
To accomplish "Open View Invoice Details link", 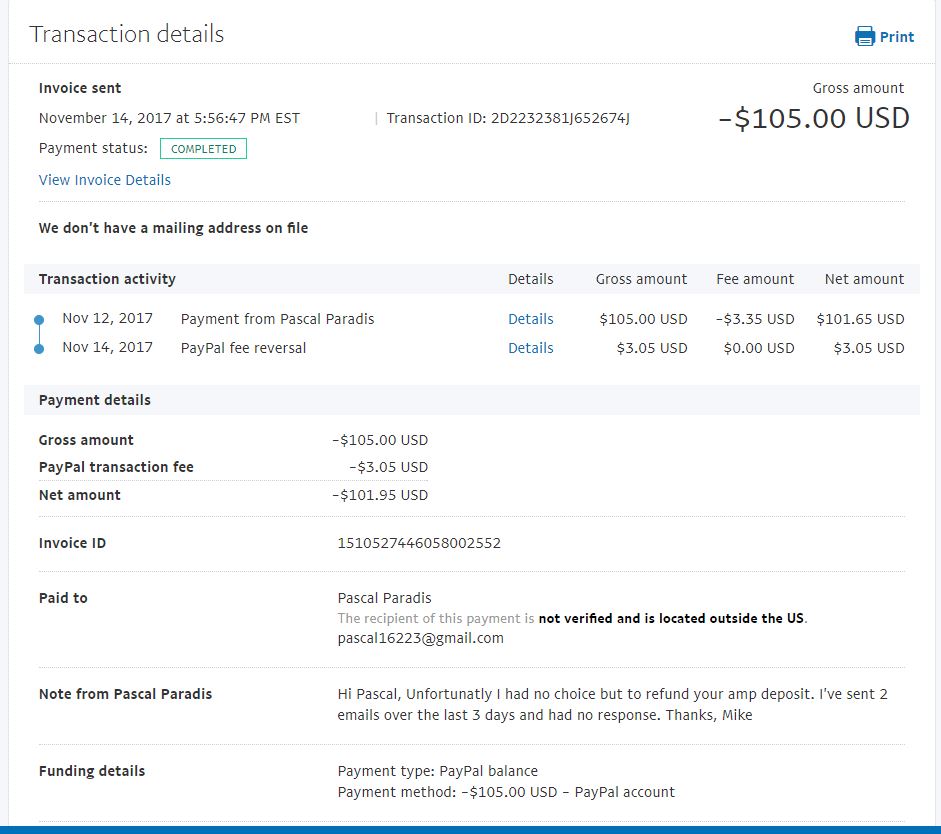I will tap(104, 180).
